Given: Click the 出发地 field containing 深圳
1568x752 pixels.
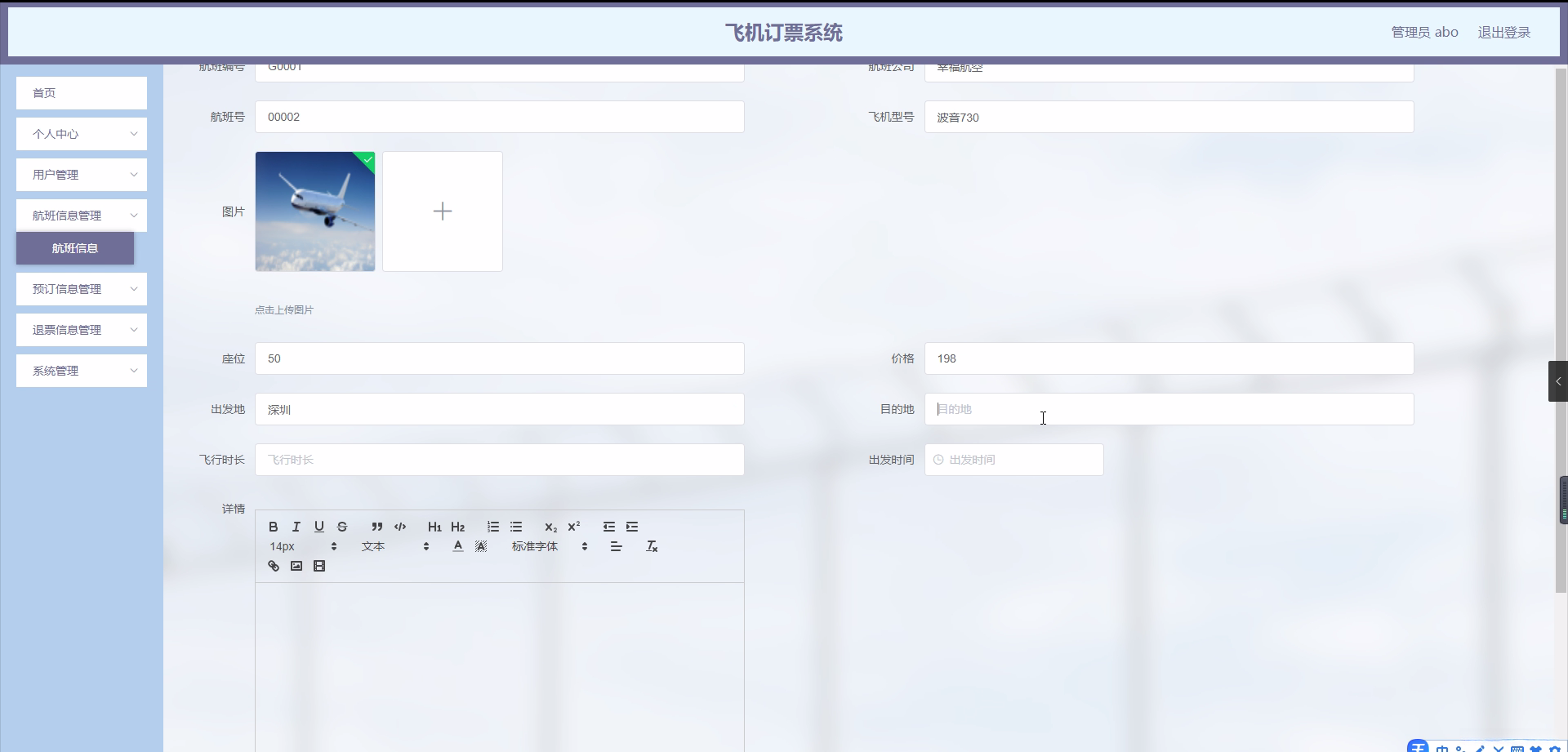Looking at the screenshot, I should pos(500,409).
